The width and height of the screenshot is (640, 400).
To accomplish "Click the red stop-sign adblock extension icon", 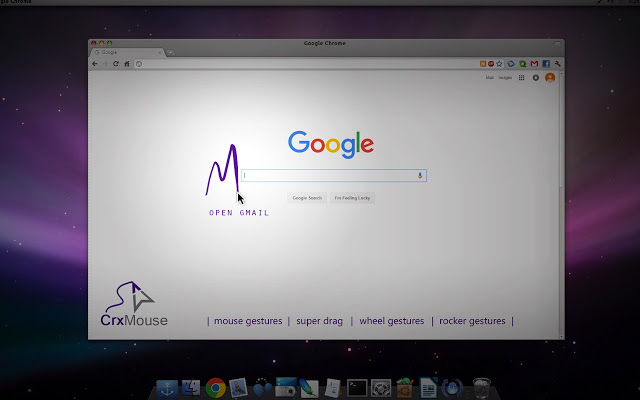I will [491, 64].
